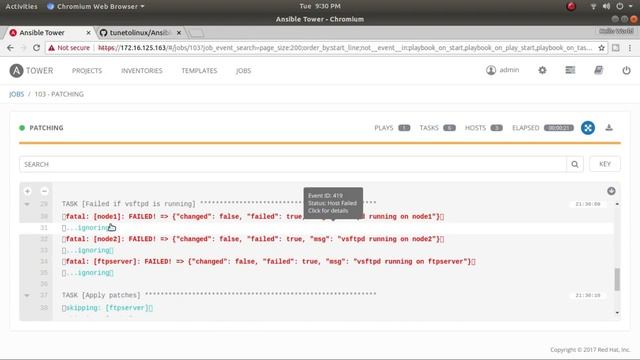This screenshot has width=640, height=360.
Task: Collapse all output with minus icon
Action: click(44, 191)
